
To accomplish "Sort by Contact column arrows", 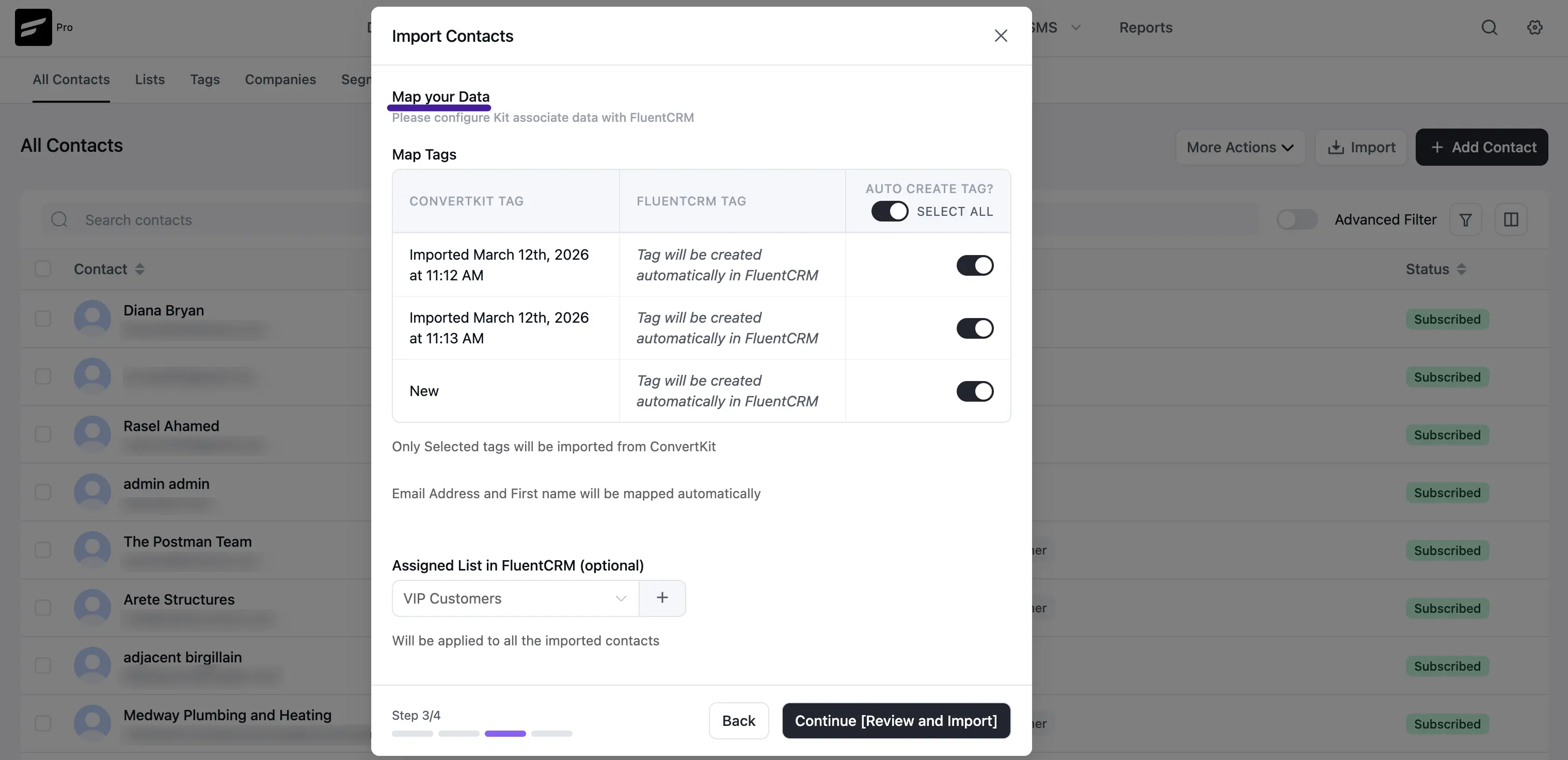I will click(x=139, y=269).
